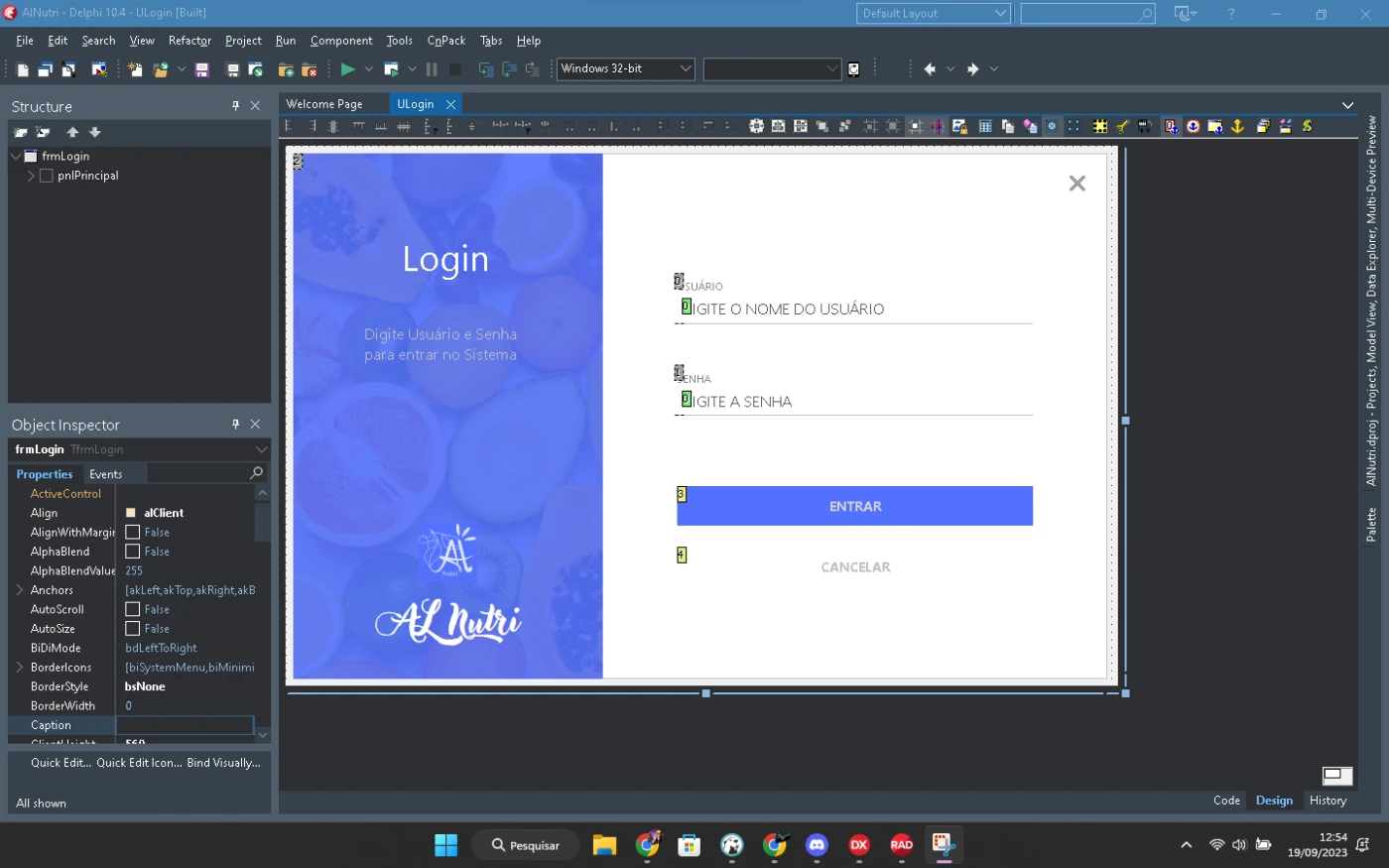Expand the pnlPrincipal tree node
Screen dimensions: 1389x868
tap(31, 176)
